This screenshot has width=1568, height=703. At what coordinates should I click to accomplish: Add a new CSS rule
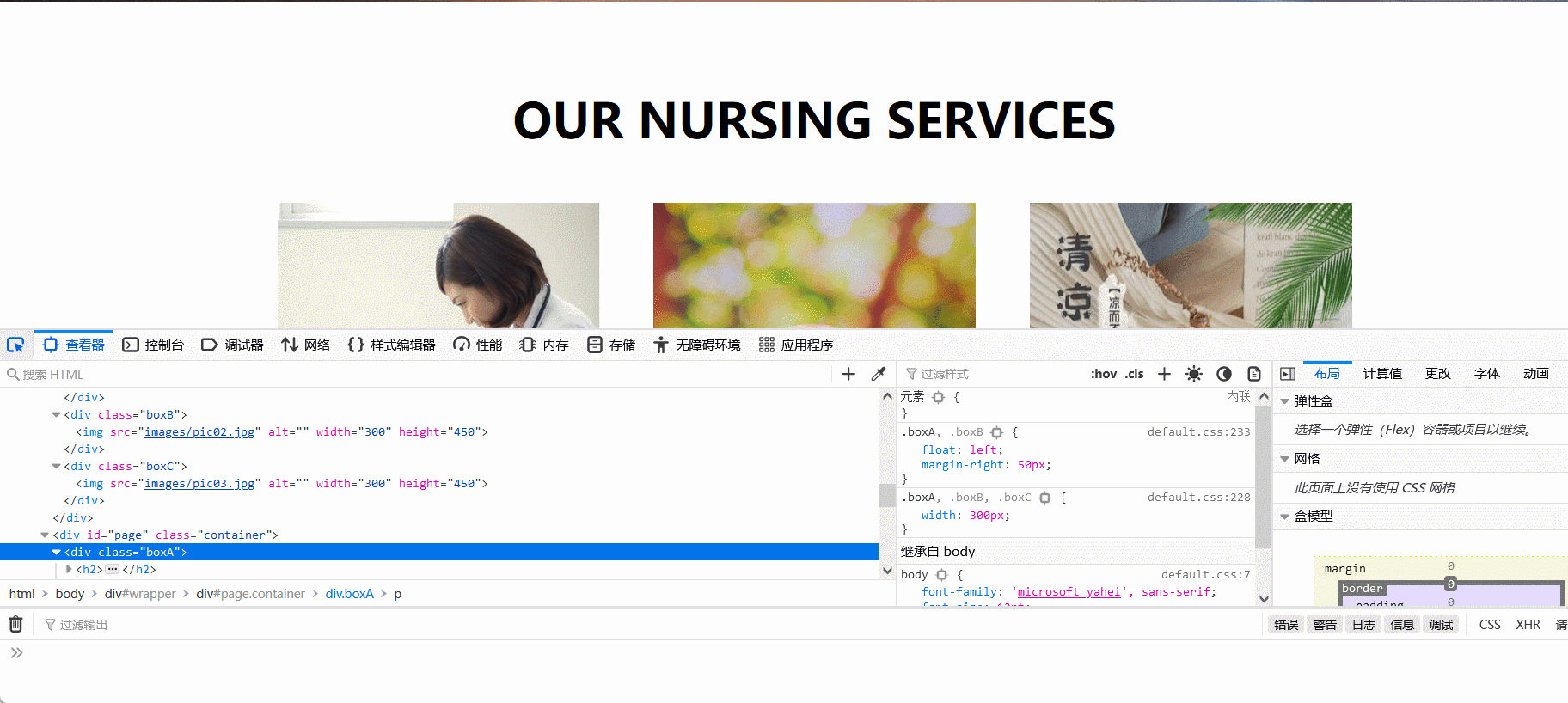click(x=1164, y=374)
